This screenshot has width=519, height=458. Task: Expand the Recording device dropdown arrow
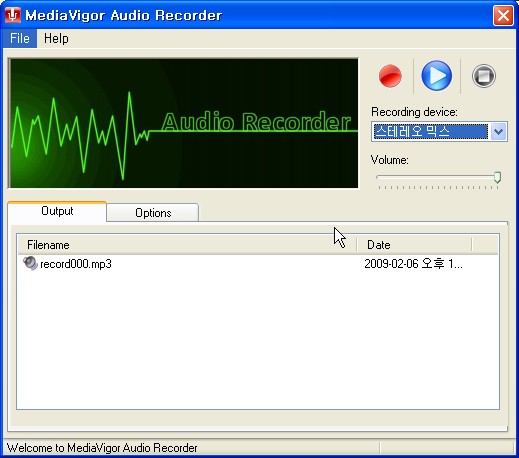pyautogui.click(x=498, y=132)
